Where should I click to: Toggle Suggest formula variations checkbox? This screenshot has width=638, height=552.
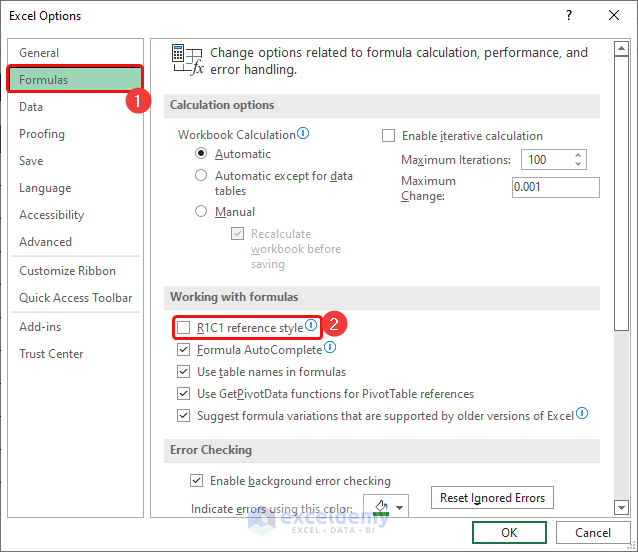tap(184, 415)
